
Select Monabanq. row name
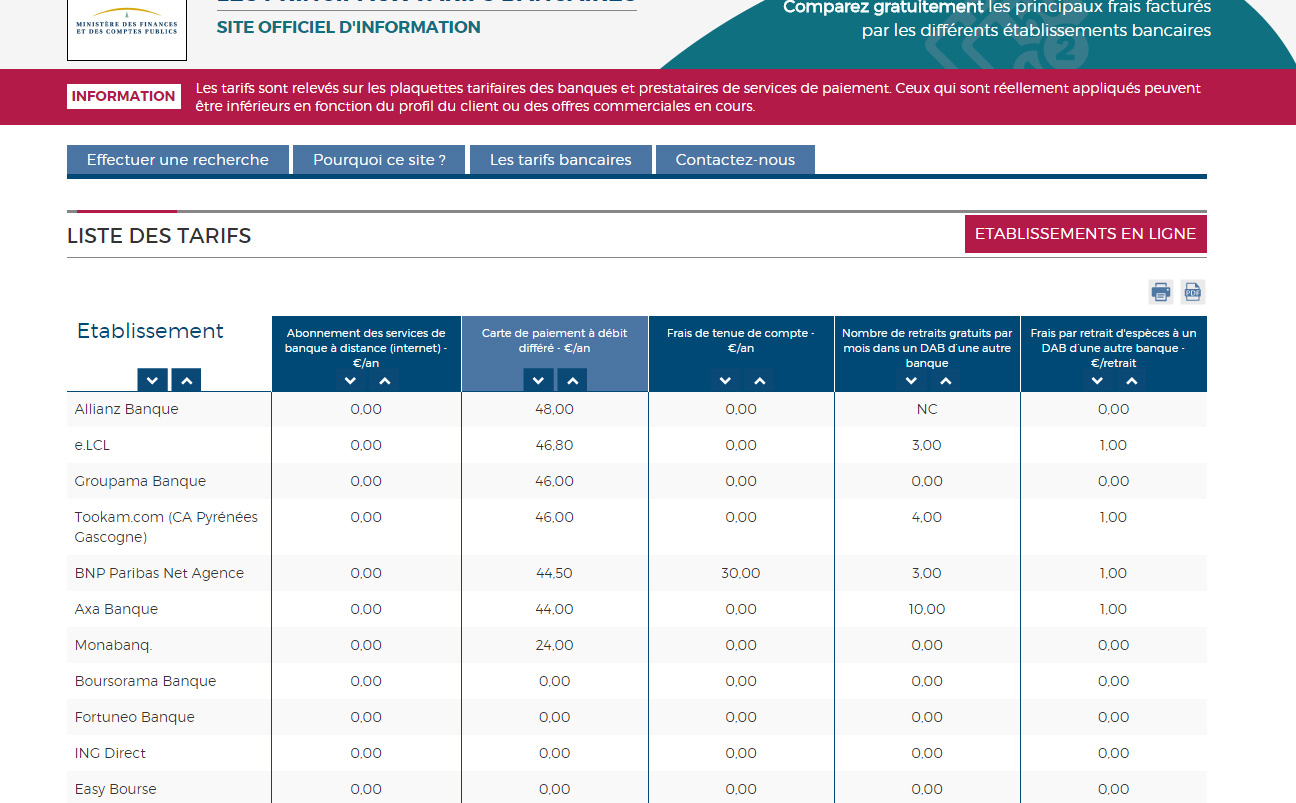coord(113,645)
